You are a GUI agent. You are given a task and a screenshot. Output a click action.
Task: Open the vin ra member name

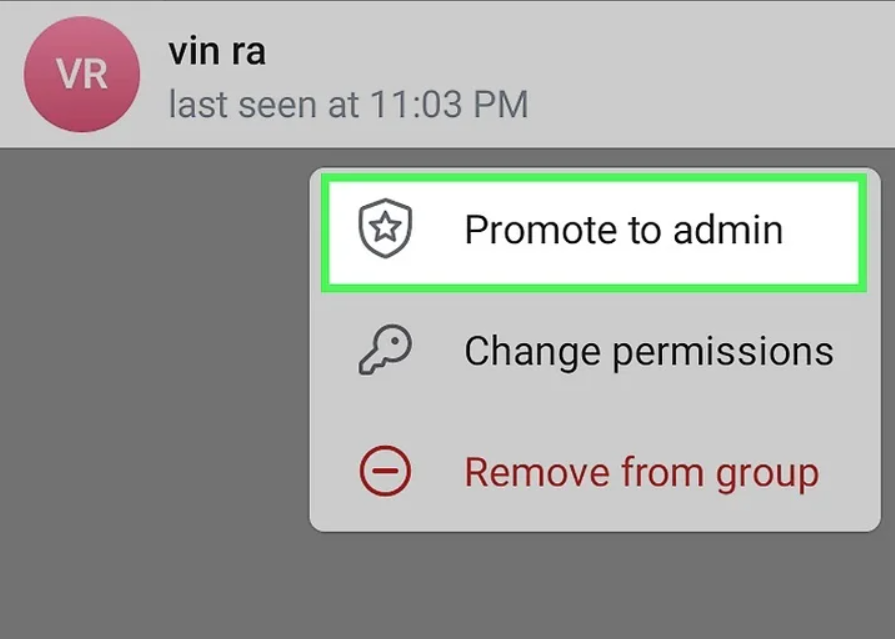(217, 51)
